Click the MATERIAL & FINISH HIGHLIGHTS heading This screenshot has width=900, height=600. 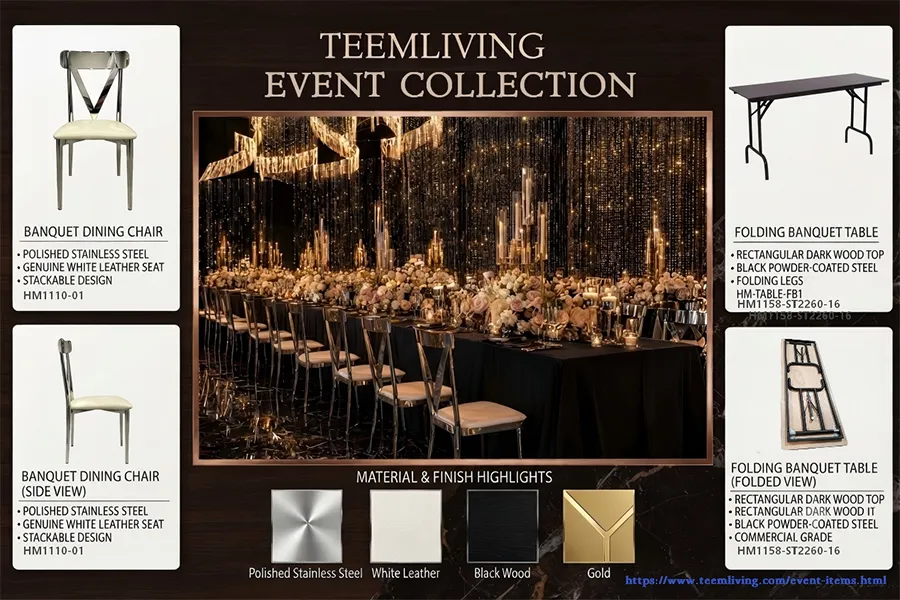pos(454,477)
